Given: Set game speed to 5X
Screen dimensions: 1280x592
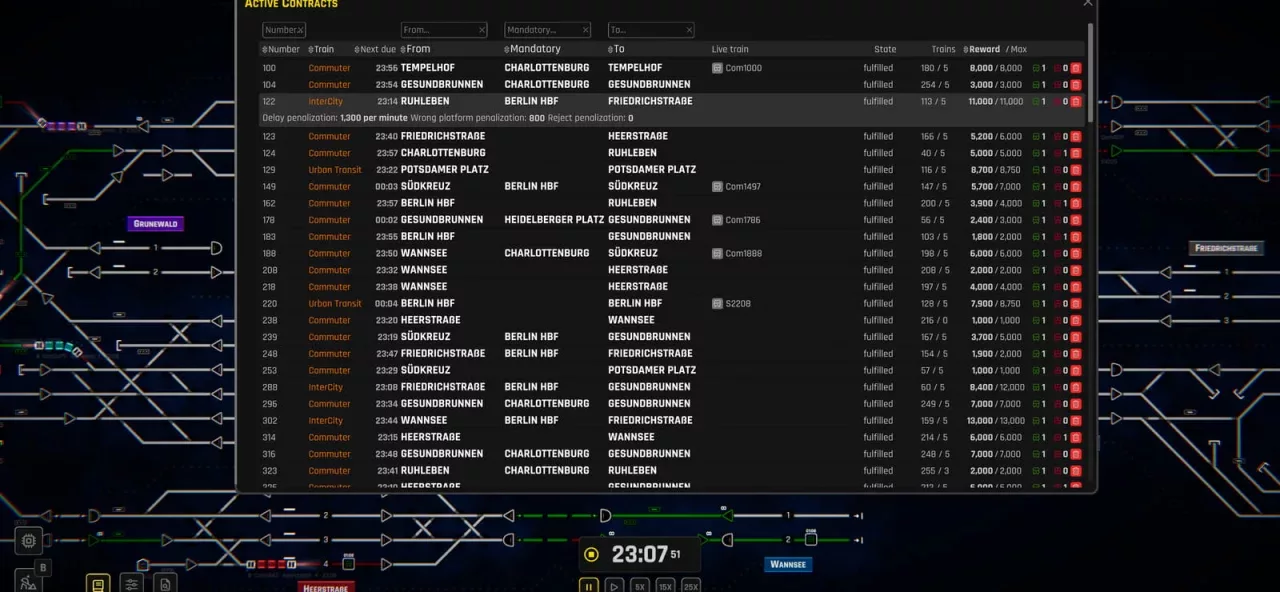Looking at the screenshot, I should coord(640,586).
